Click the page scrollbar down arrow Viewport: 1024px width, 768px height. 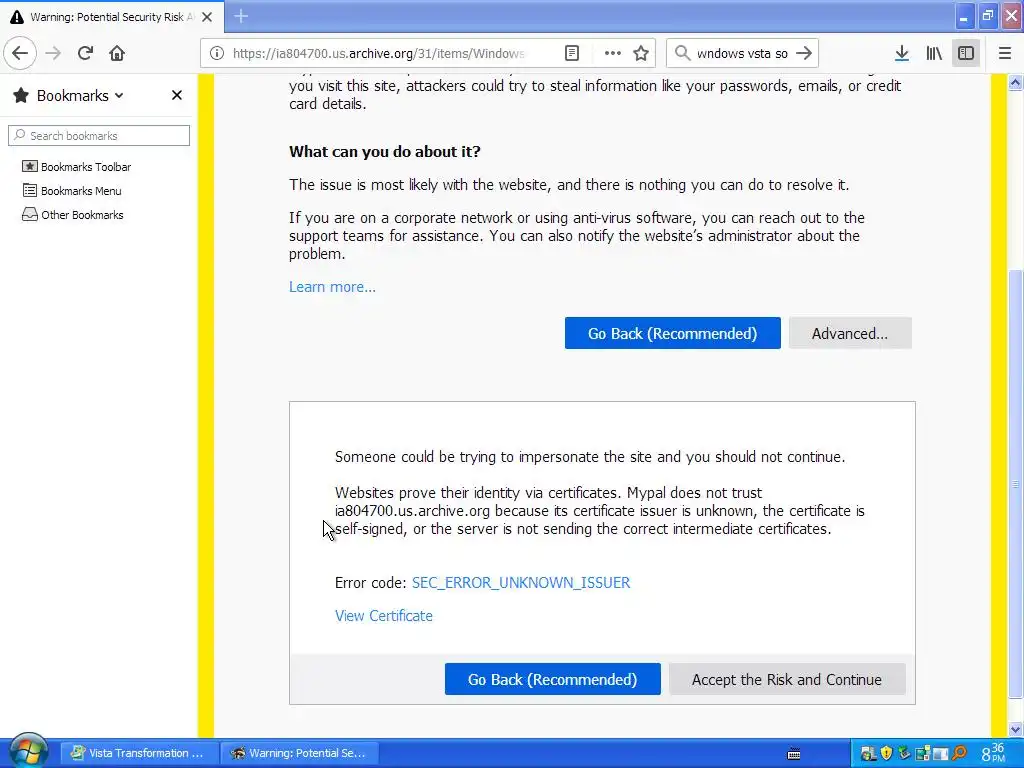[x=1016, y=729]
